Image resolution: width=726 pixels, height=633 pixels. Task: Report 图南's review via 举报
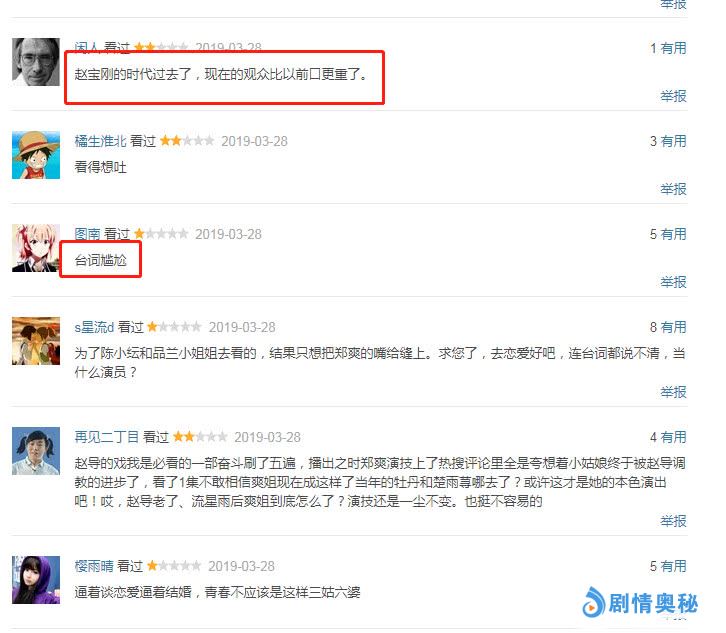[673, 282]
